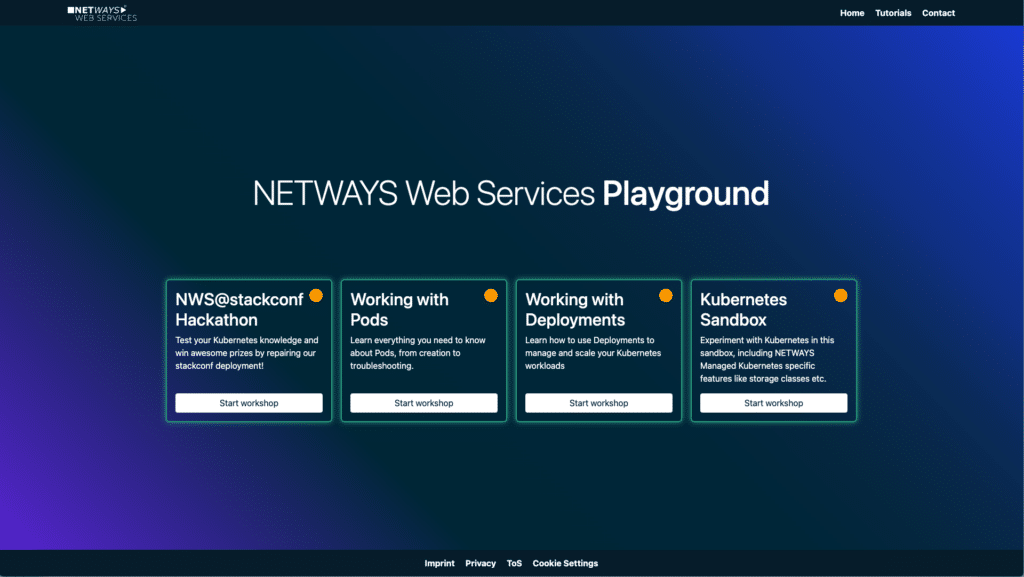Image resolution: width=1024 pixels, height=577 pixels.
Task: Start the Kubernetes Sandbox workshop
Action: pyautogui.click(x=774, y=403)
